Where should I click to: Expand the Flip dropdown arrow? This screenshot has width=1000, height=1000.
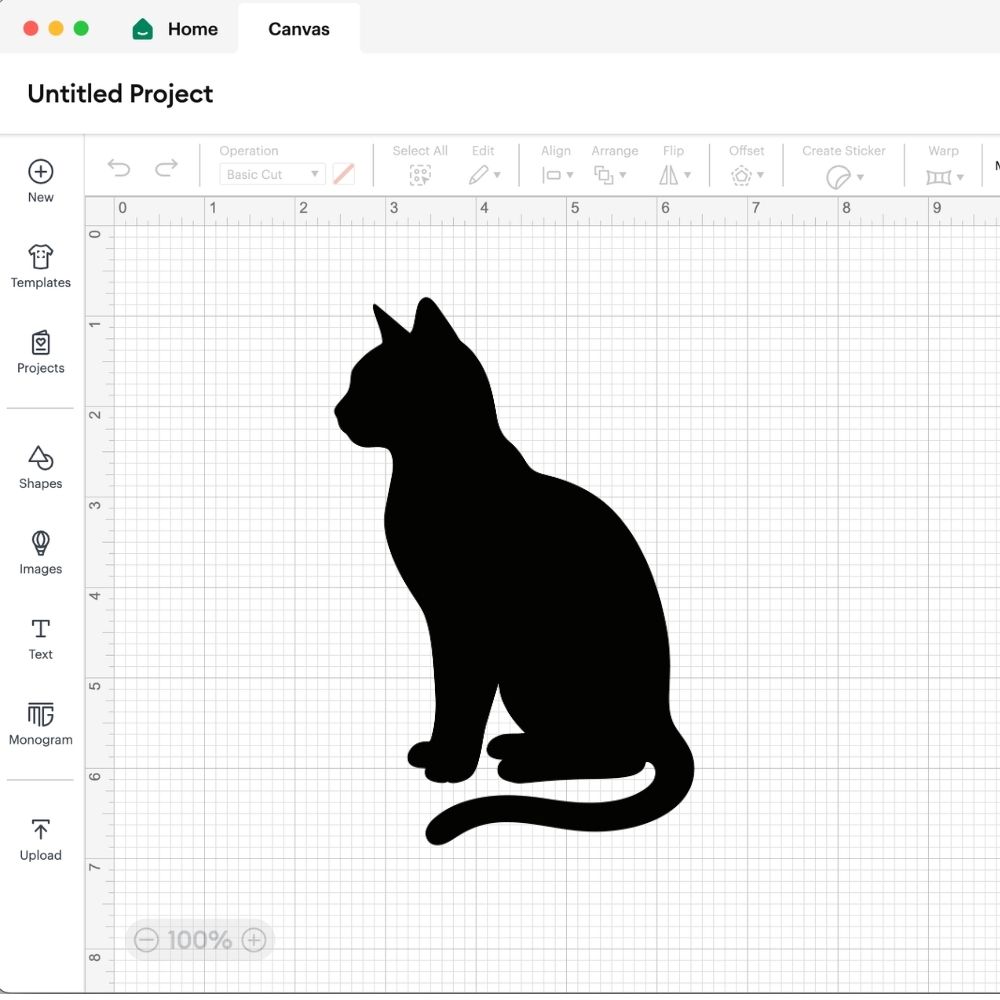tap(687, 175)
